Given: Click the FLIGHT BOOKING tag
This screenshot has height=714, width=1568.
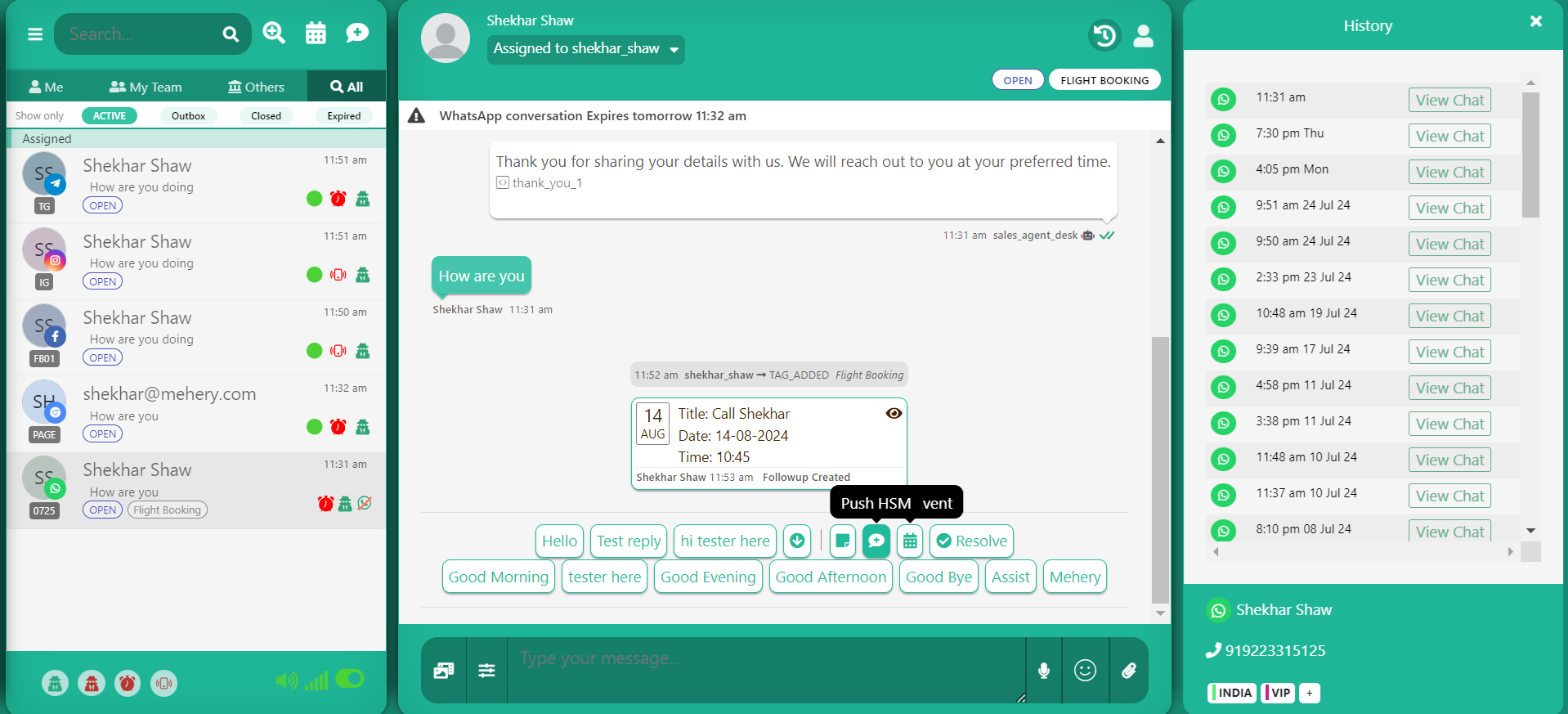Looking at the screenshot, I should pyautogui.click(x=1104, y=80).
